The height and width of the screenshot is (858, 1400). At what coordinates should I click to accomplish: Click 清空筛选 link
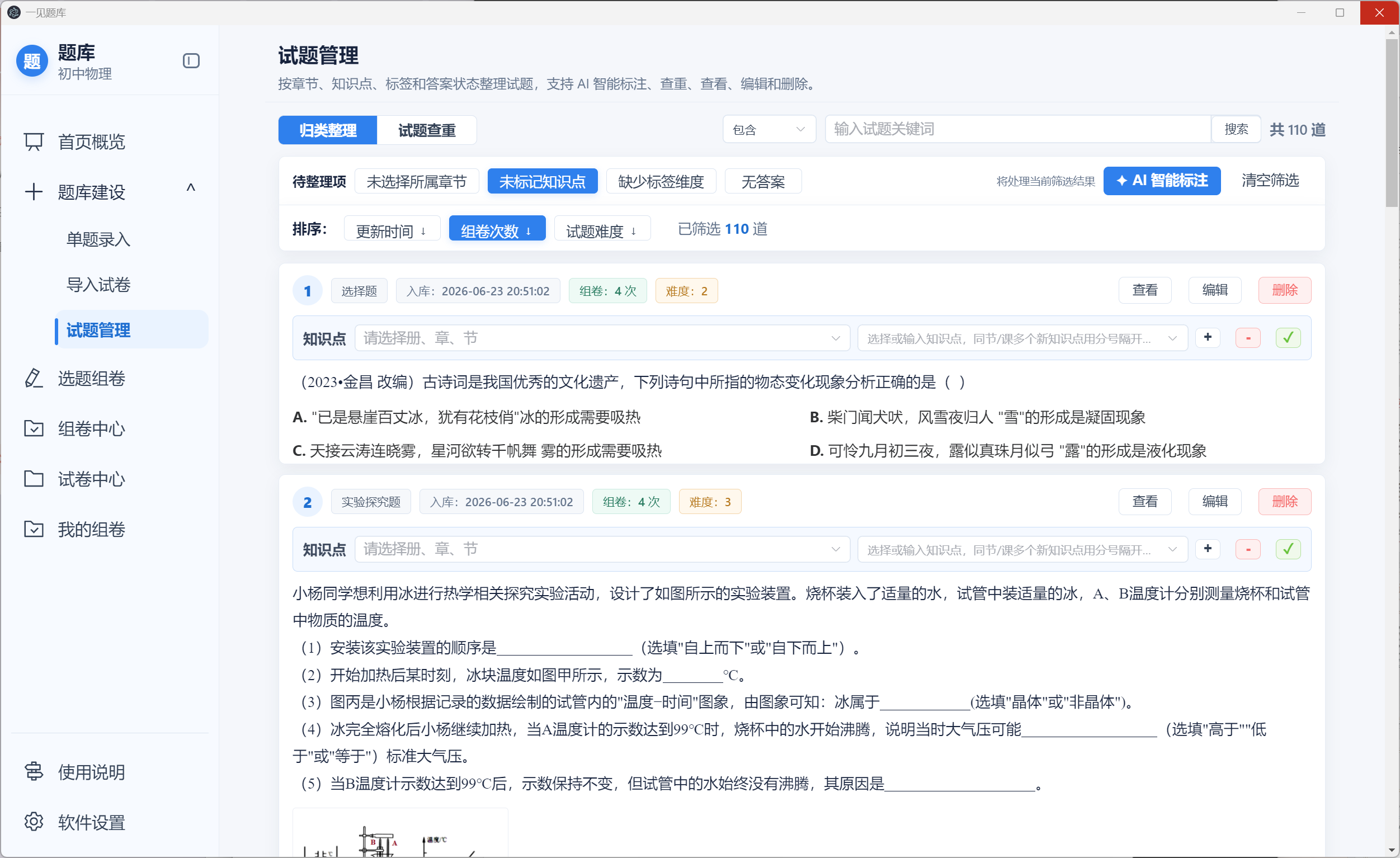(1270, 181)
